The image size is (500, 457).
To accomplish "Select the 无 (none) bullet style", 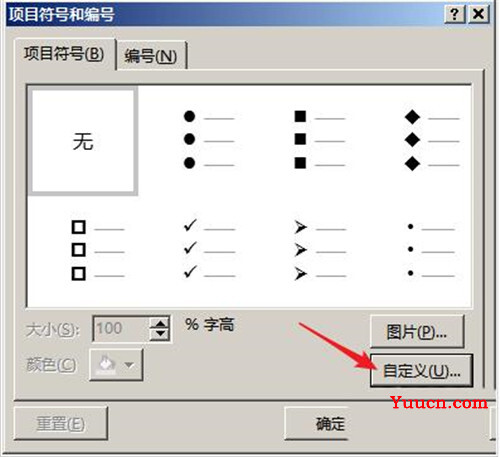I will [83, 141].
